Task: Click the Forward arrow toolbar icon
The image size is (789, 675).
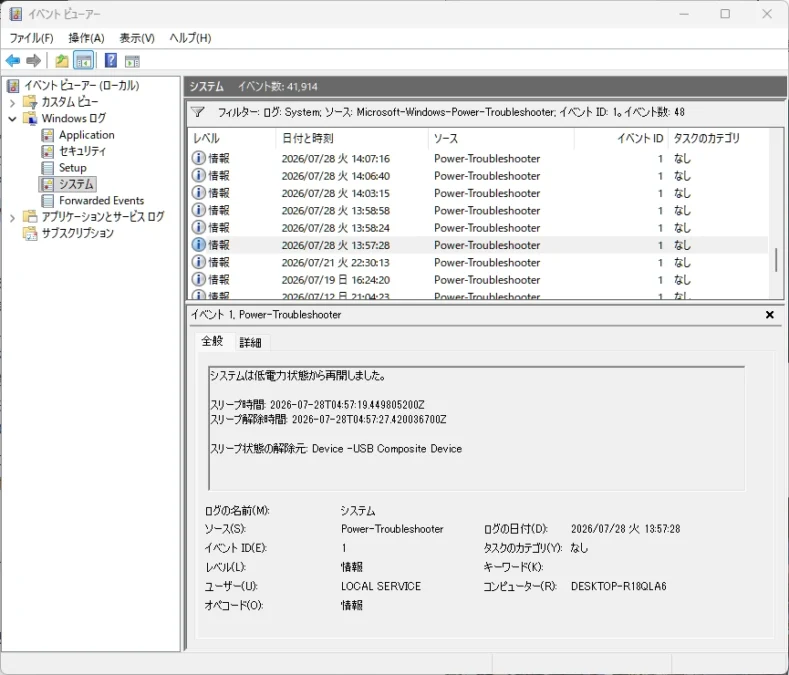Action: [x=33, y=61]
